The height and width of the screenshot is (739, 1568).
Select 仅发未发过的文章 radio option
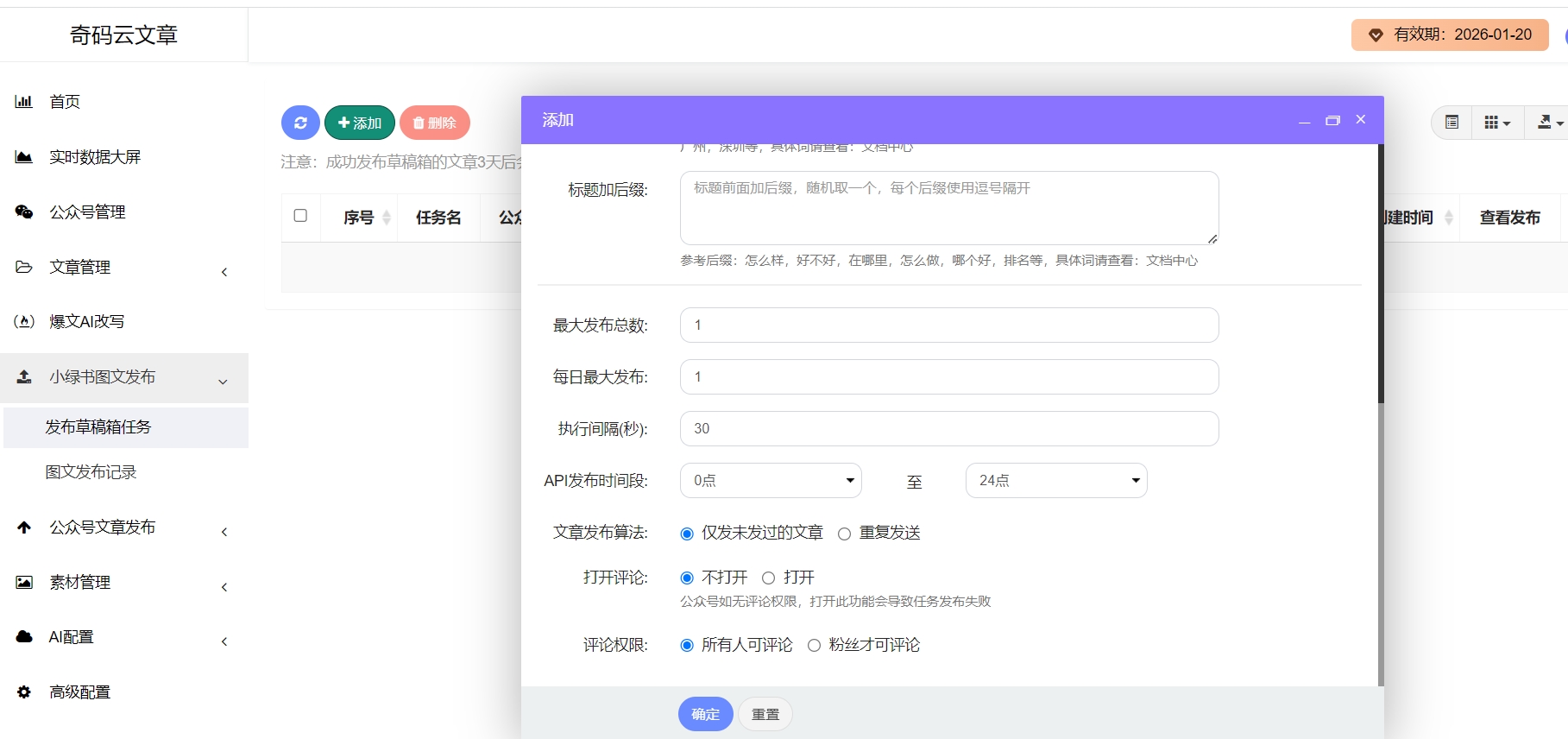click(x=687, y=534)
